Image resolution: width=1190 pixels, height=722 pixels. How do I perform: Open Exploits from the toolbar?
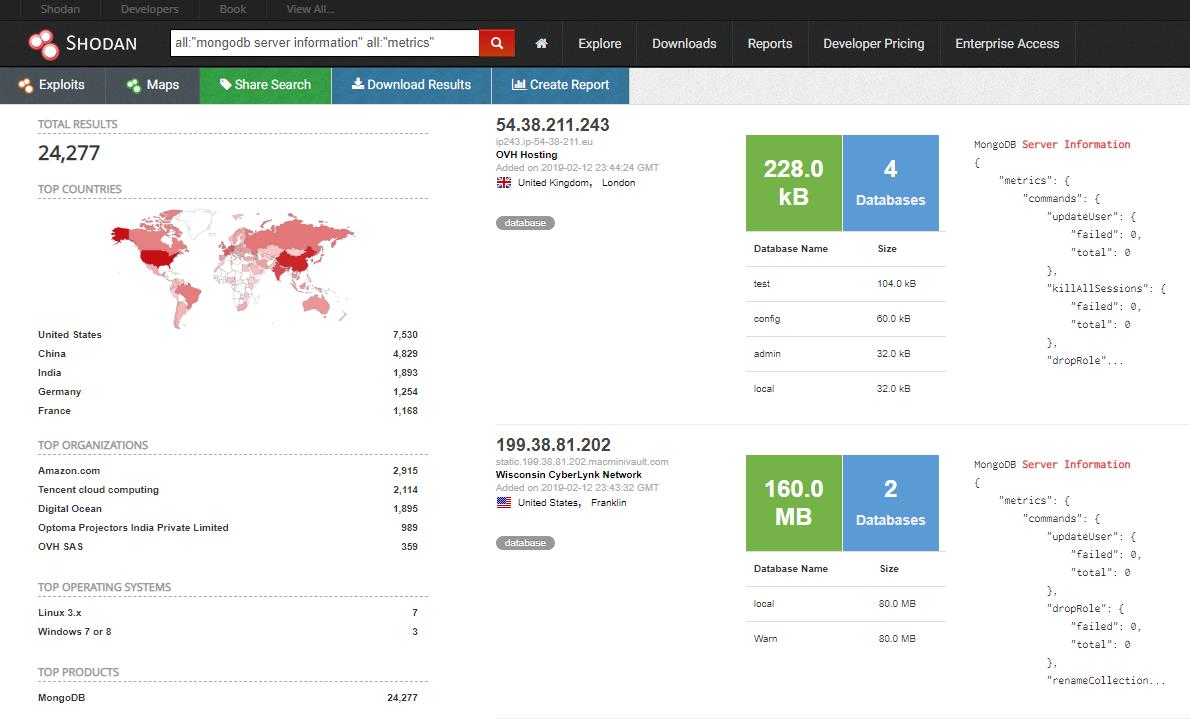52,85
